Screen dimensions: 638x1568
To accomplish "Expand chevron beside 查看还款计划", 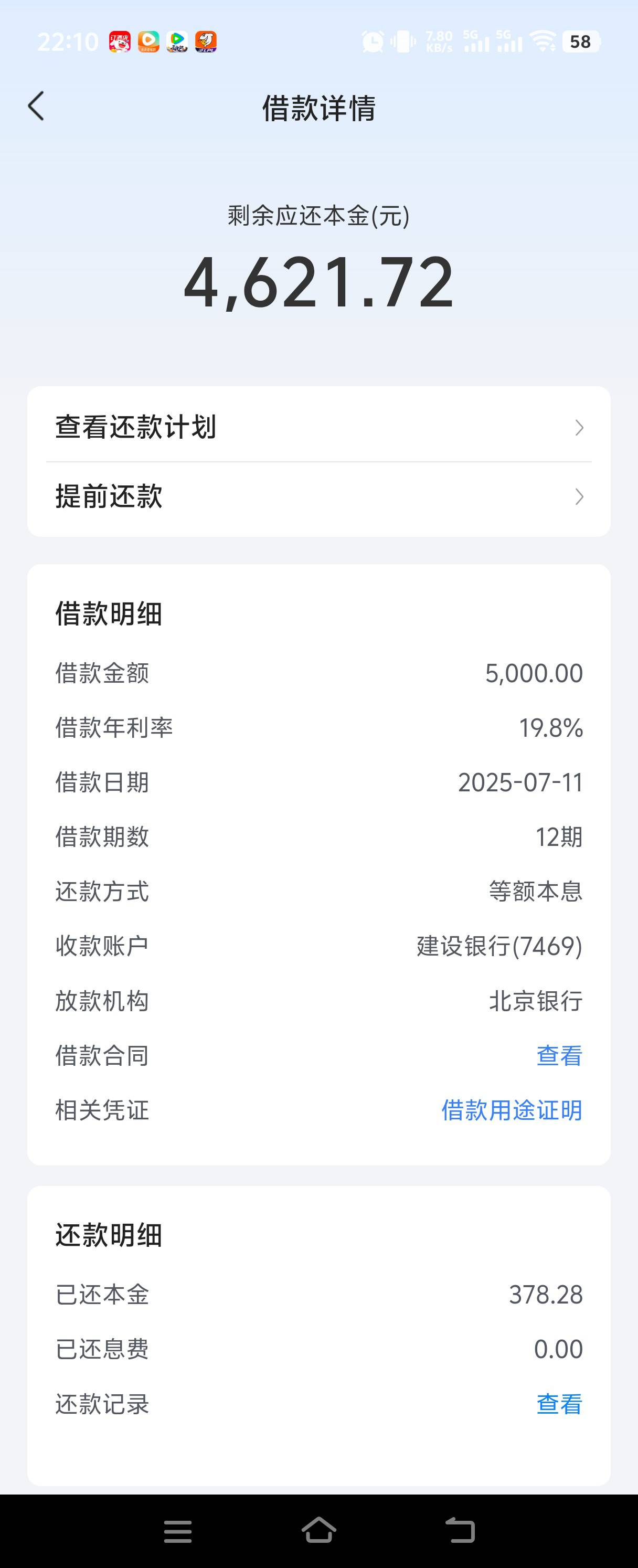I will [580, 428].
